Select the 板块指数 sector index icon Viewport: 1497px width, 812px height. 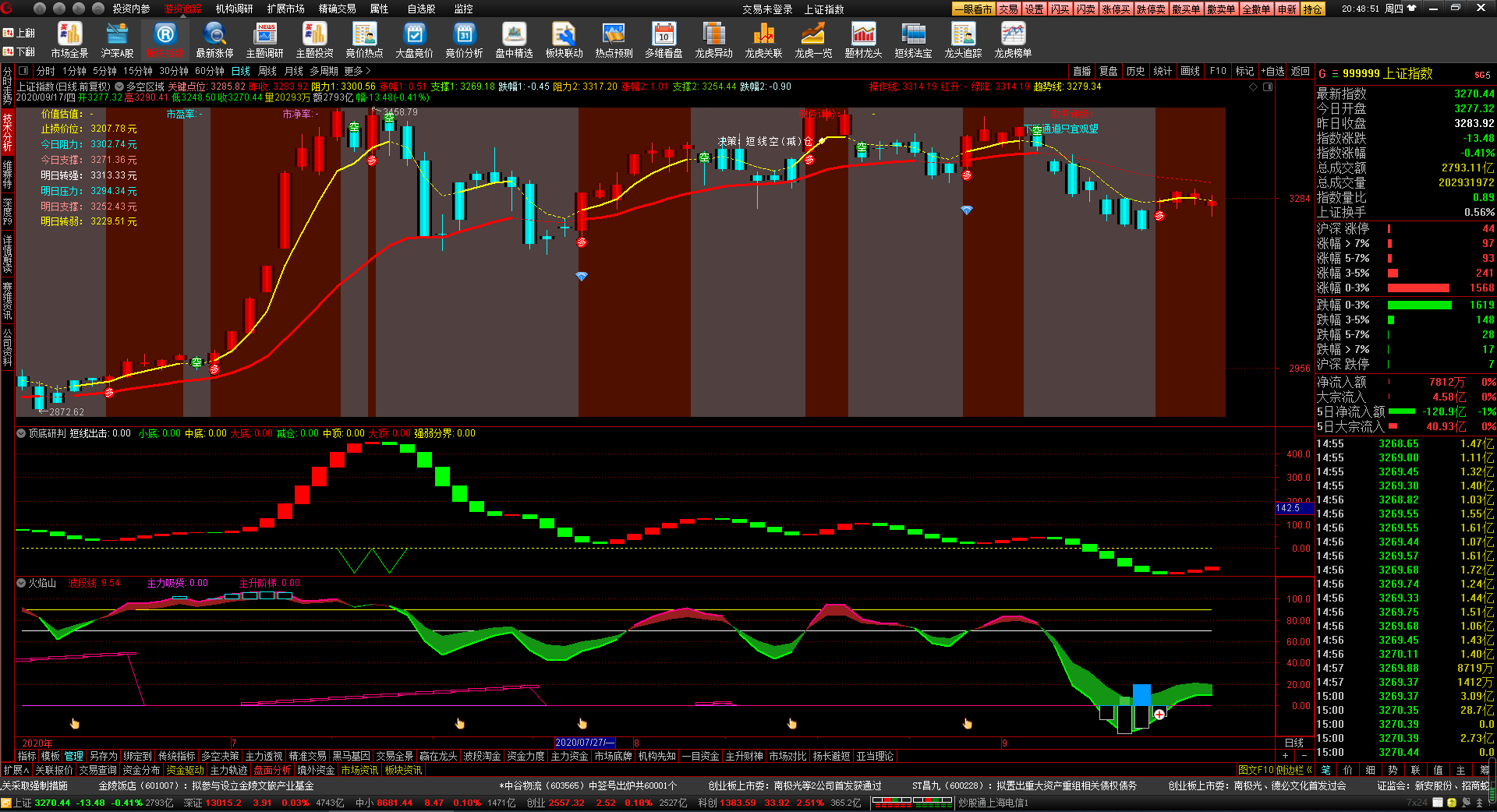[x=165, y=40]
